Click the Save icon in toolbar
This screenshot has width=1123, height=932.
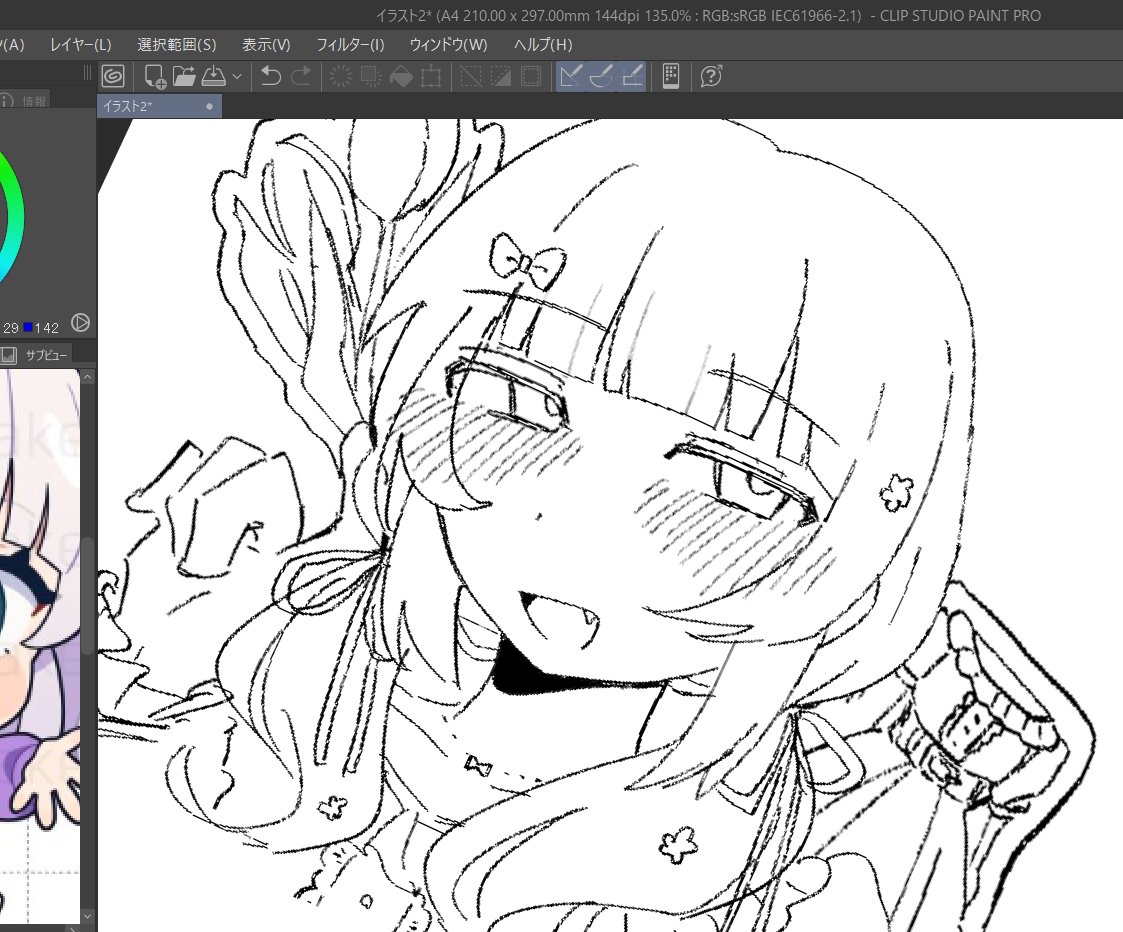click(213, 76)
